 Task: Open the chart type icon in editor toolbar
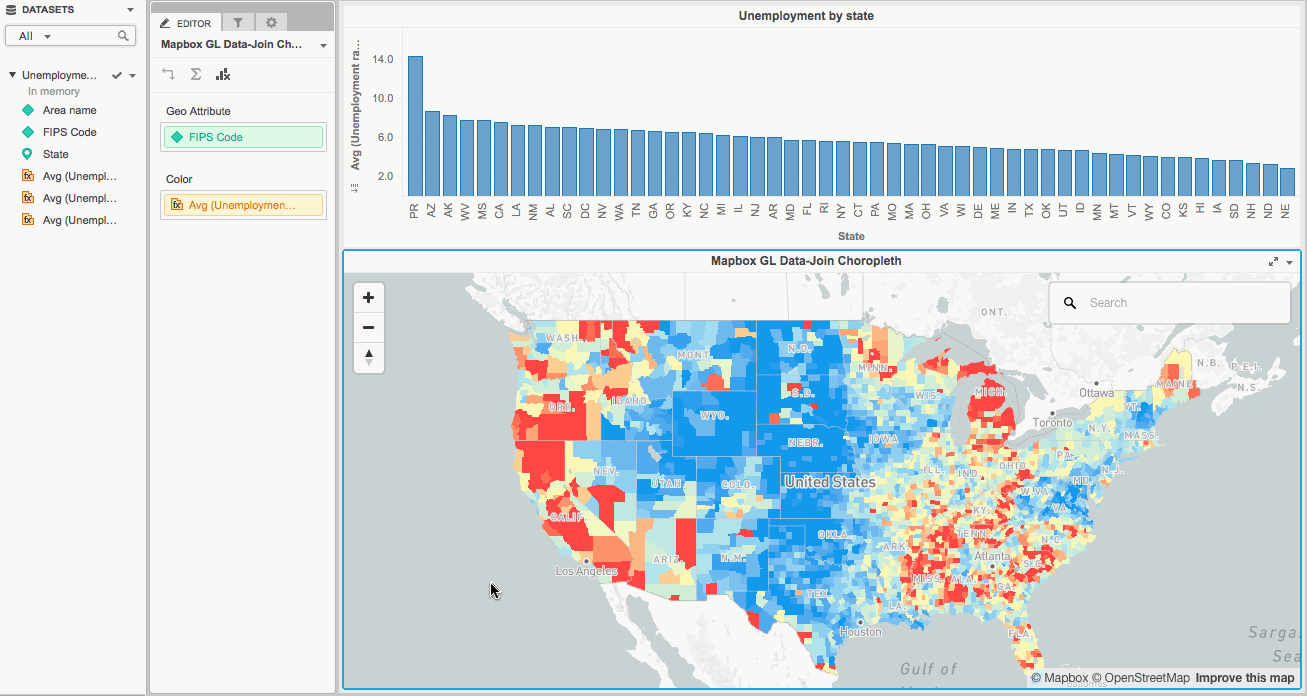tap(223, 73)
